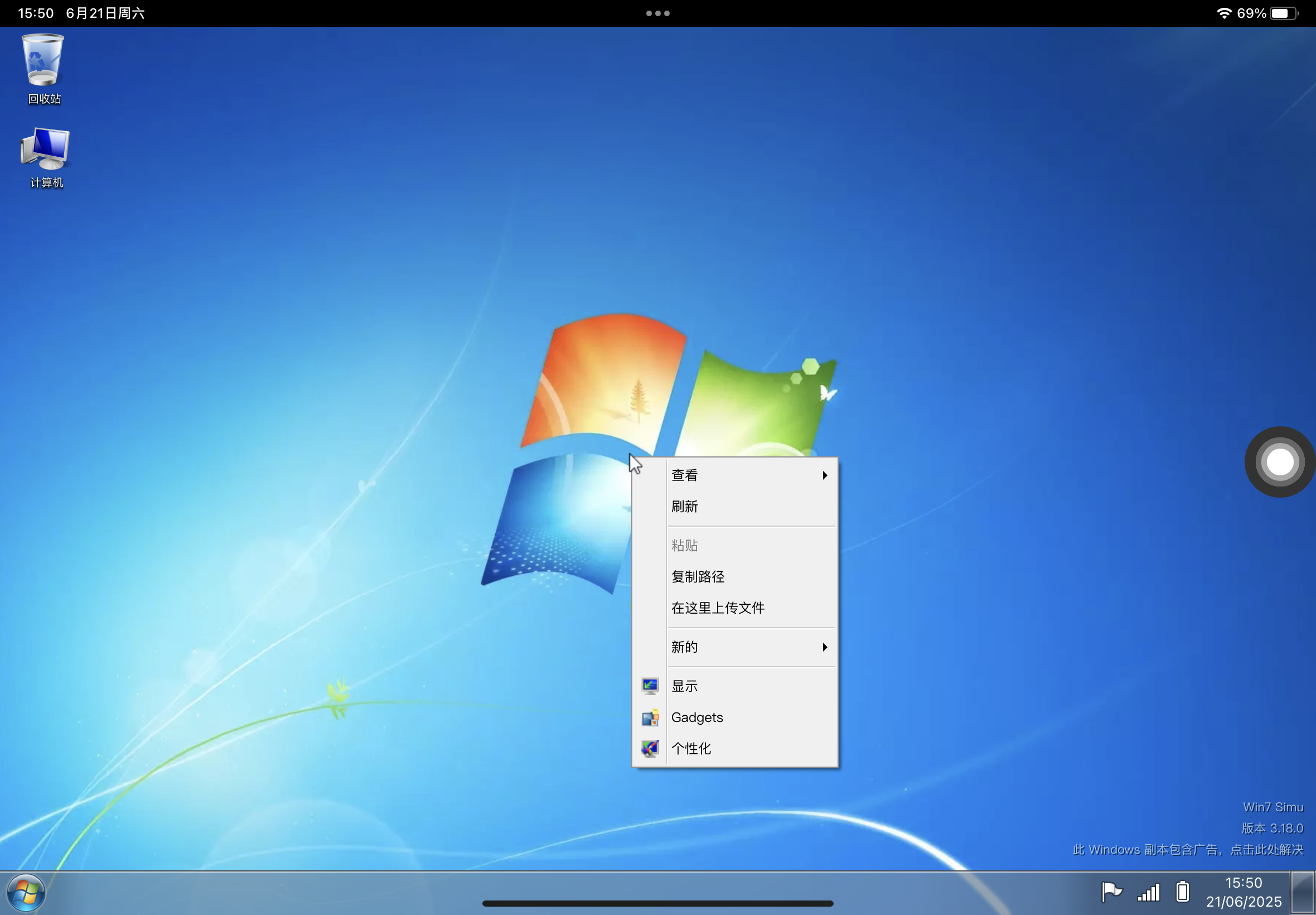The width and height of the screenshot is (1316, 915).
Task: Click the 版本 3.18.0 version text
Action: 1272,828
